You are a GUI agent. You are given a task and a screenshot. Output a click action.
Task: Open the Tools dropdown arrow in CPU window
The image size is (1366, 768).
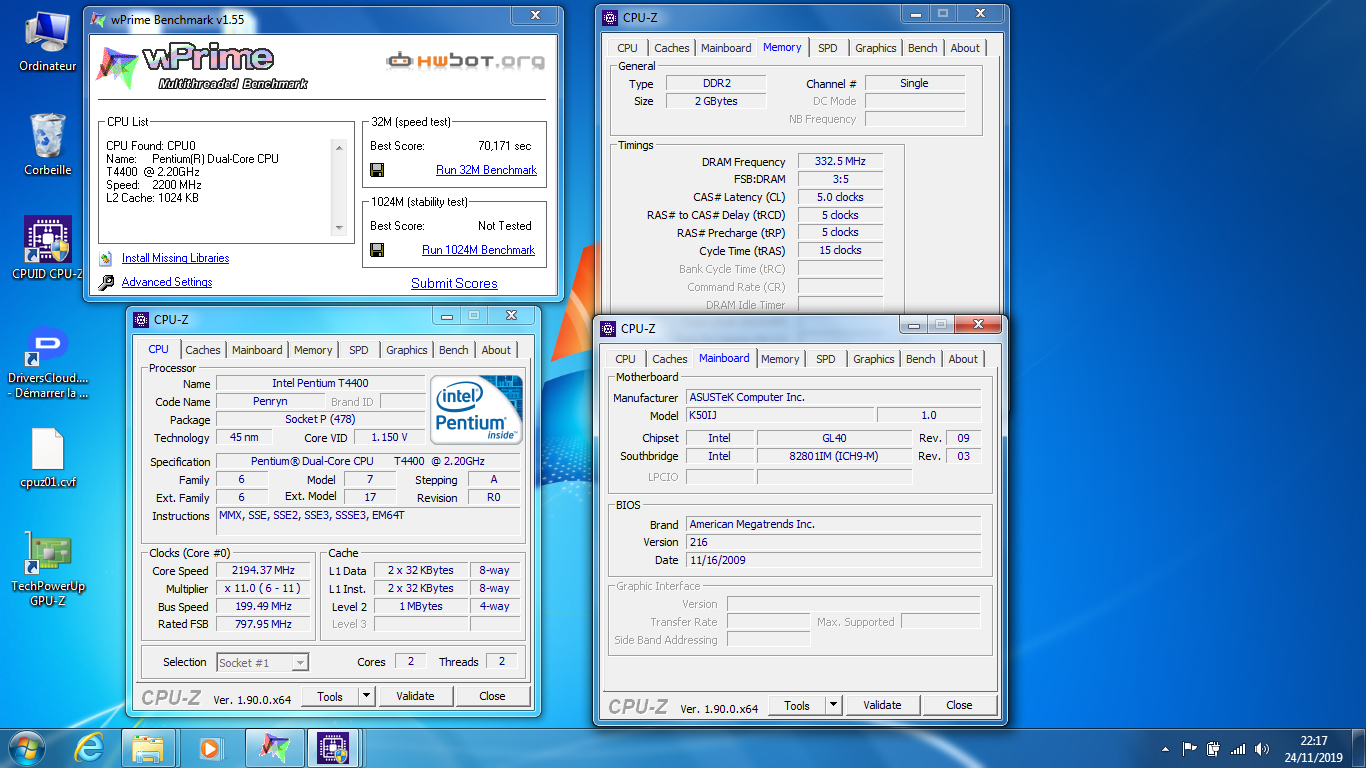point(366,696)
